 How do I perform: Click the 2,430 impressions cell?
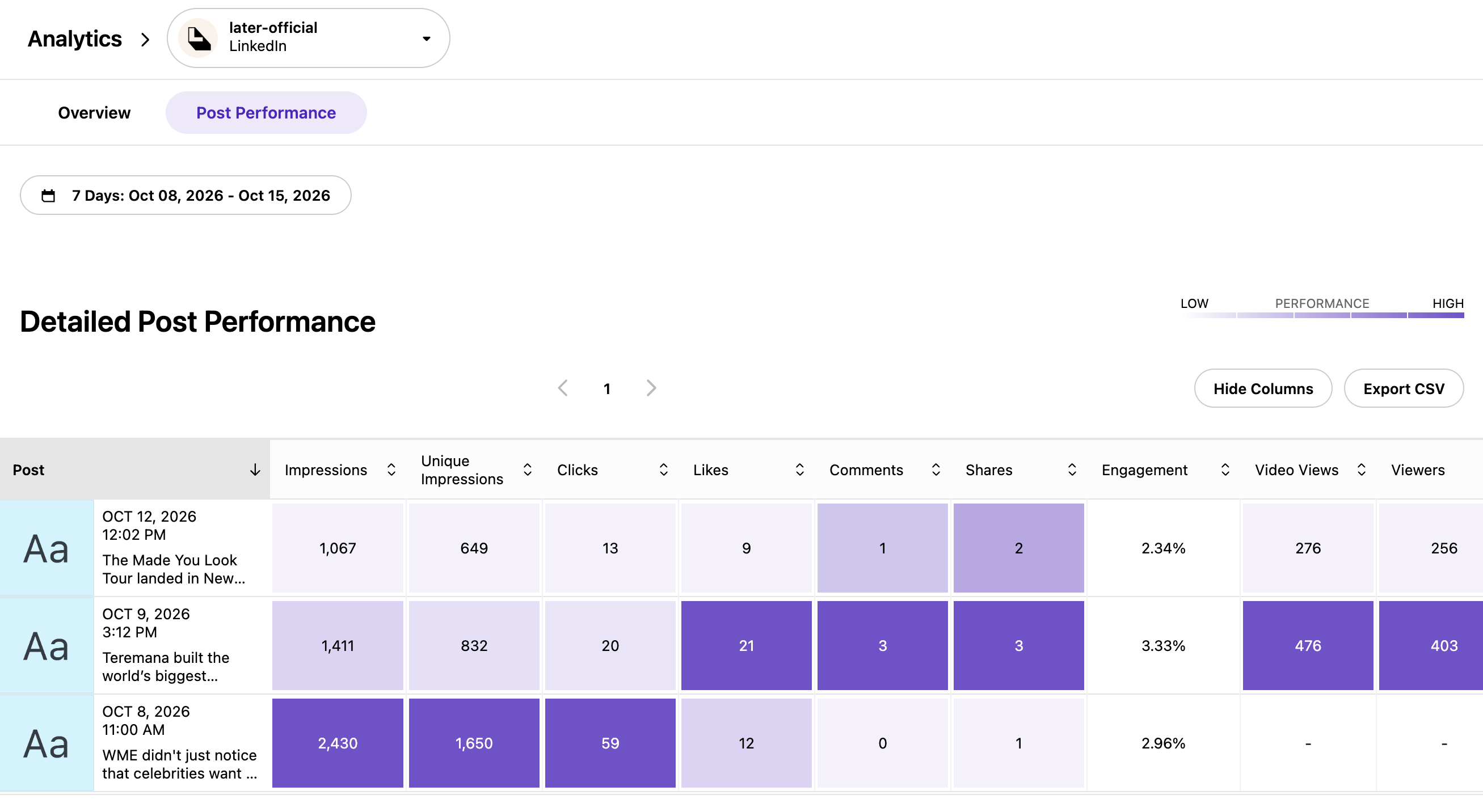click(x=338, y=743)
